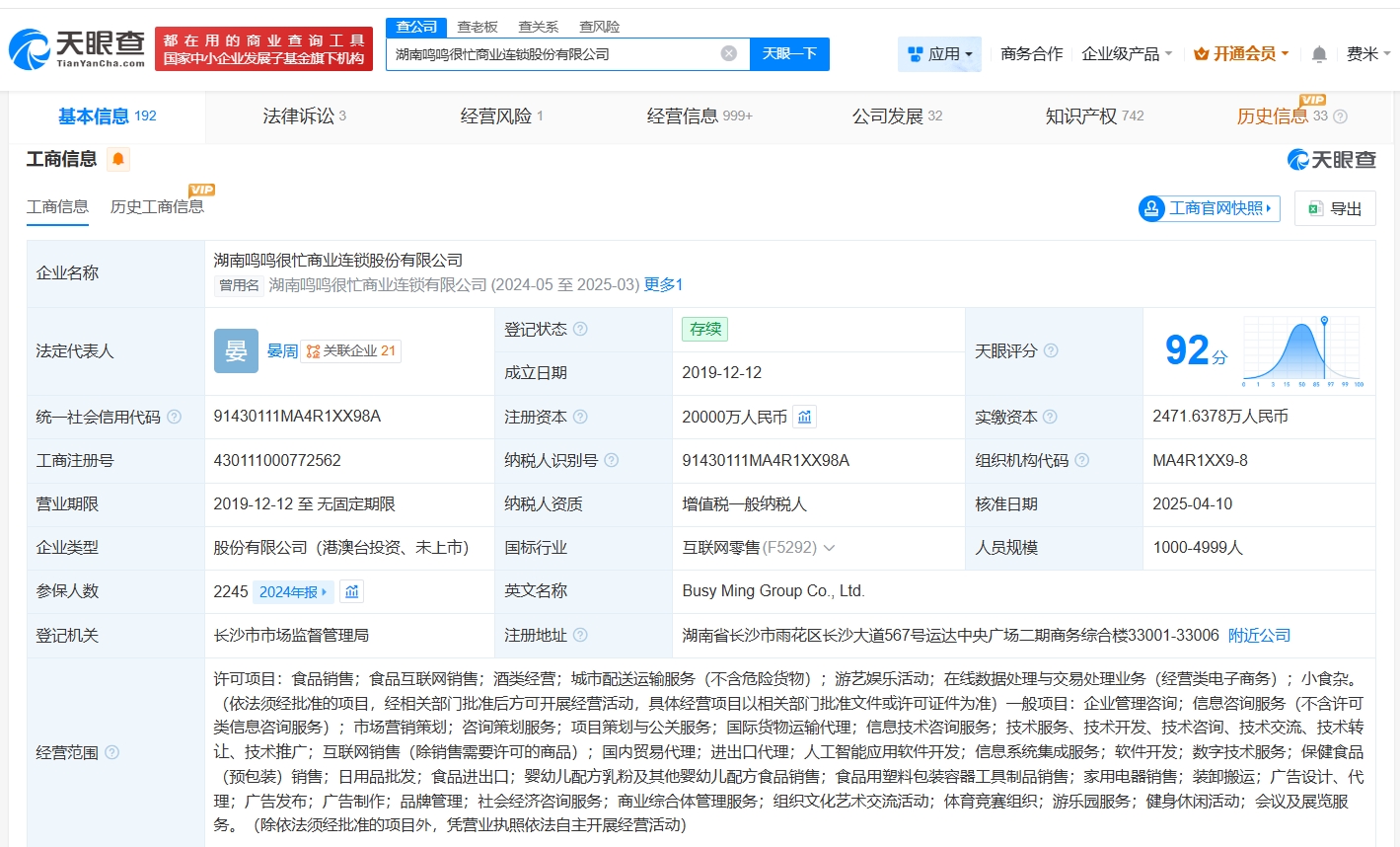
Task: Select the 历史工商信息 sub-tab
Action: coord(157,206)
